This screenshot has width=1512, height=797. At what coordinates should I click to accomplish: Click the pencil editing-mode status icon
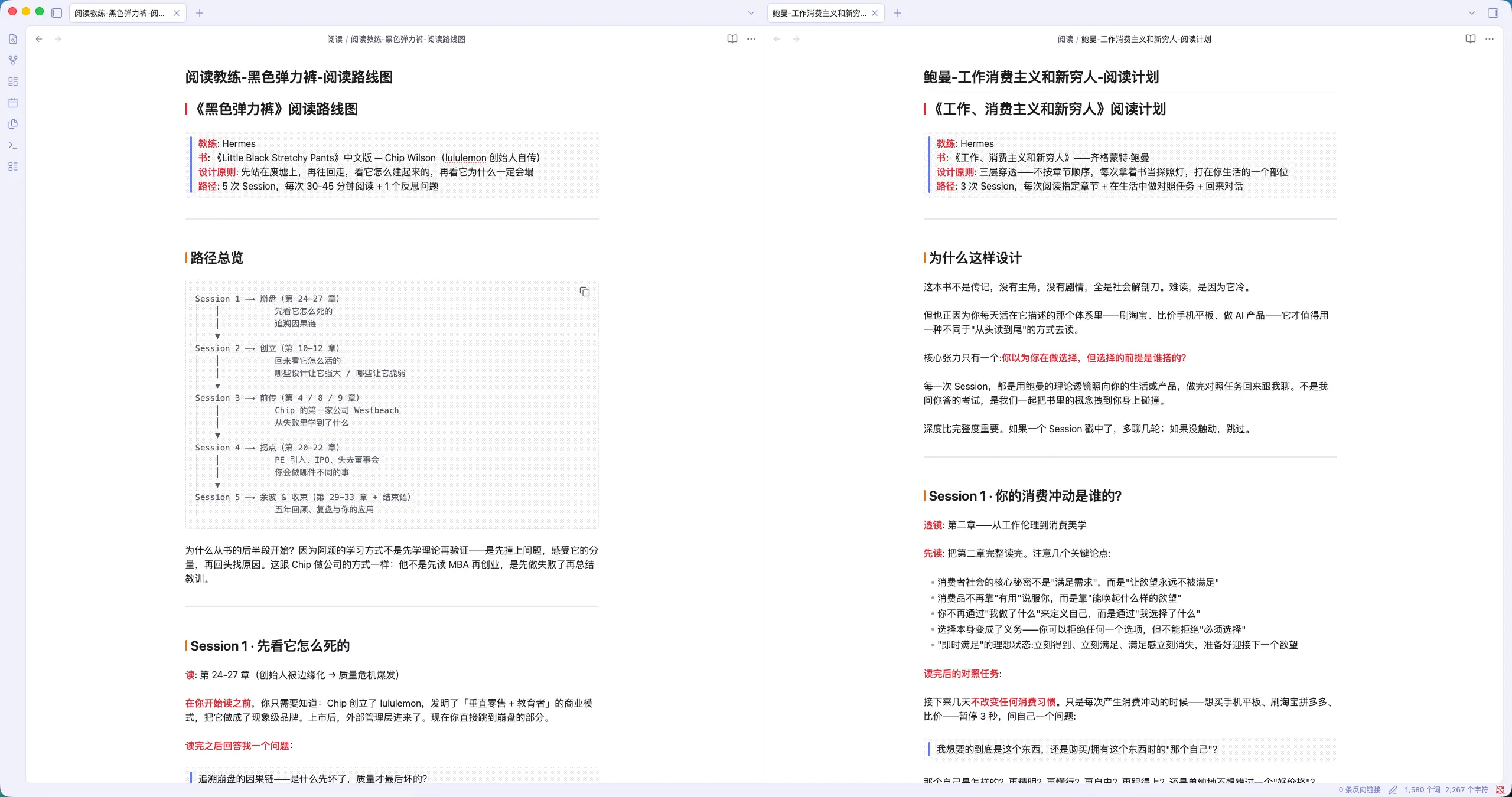1393,790
